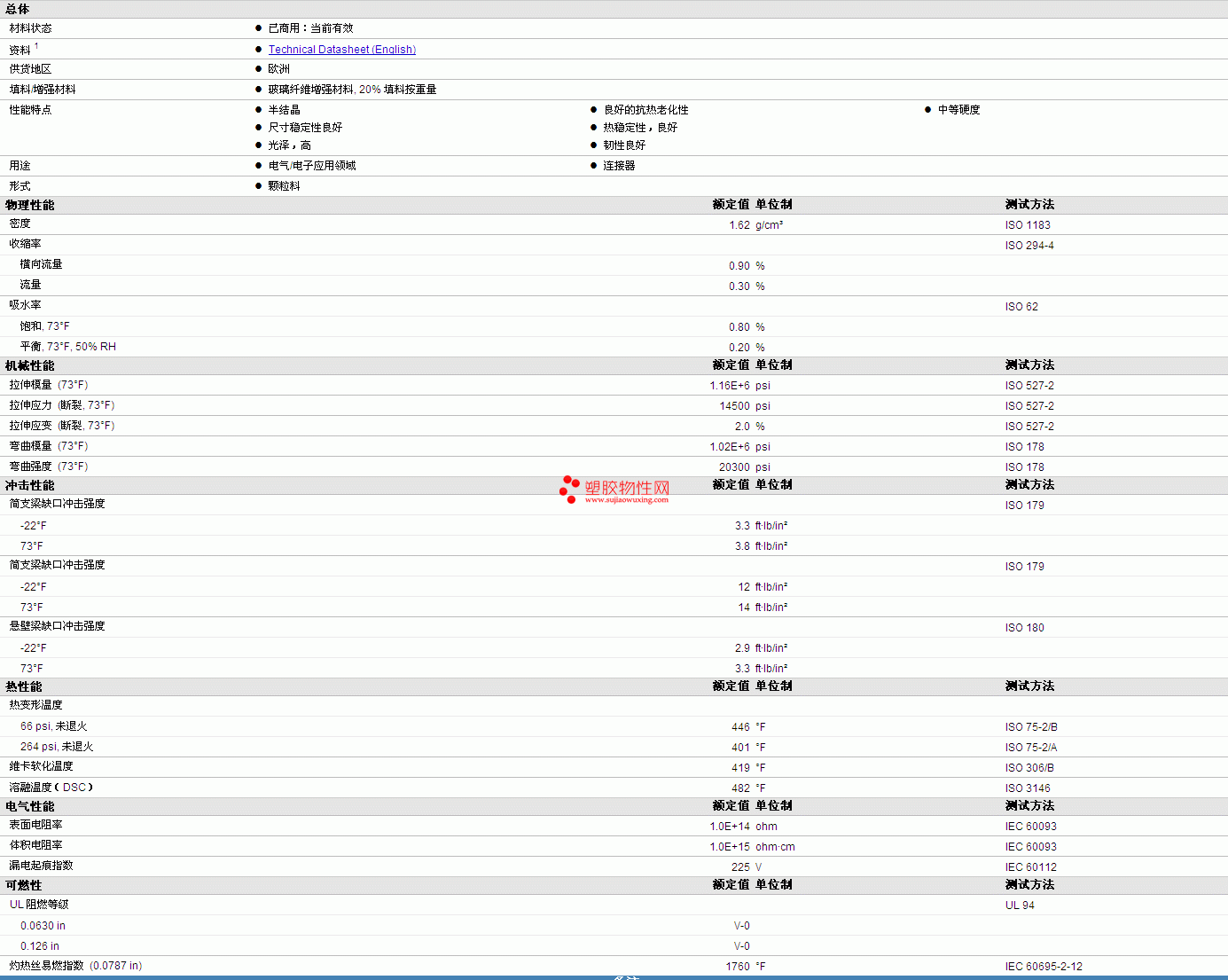Click the red dots watermark logo
The image size is (1228, 980).
(x=569, y=489)
